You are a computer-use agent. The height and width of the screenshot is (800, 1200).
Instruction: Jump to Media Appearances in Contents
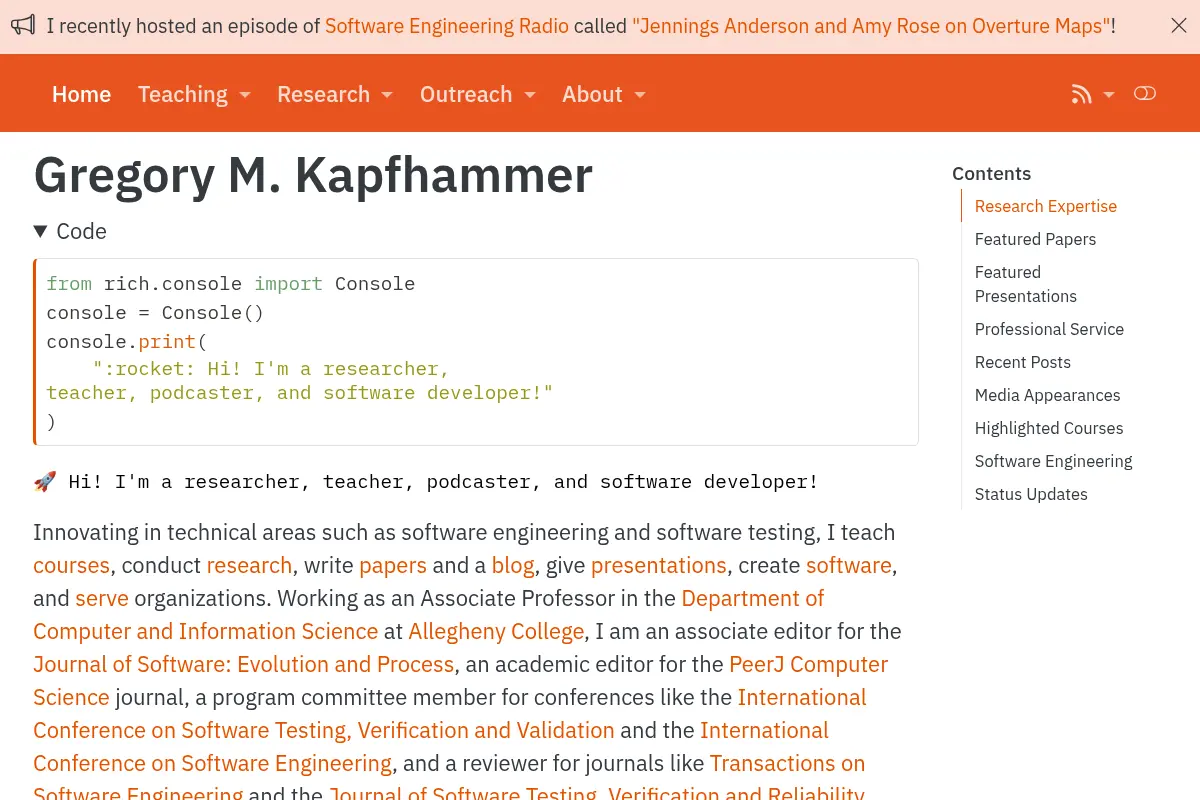coord(1047,395)
